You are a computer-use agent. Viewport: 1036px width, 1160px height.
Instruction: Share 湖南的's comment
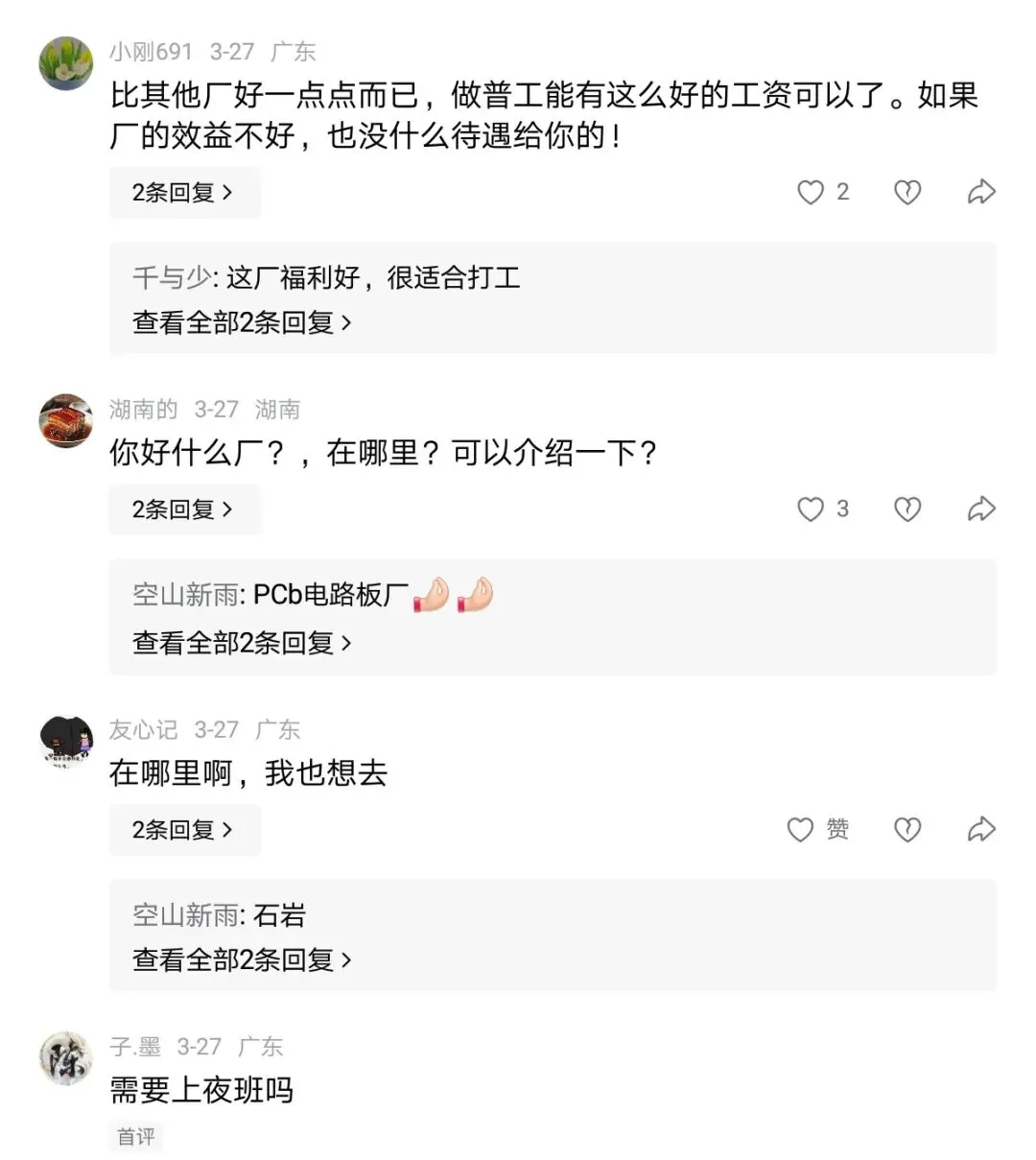click(x=980, y=509)
